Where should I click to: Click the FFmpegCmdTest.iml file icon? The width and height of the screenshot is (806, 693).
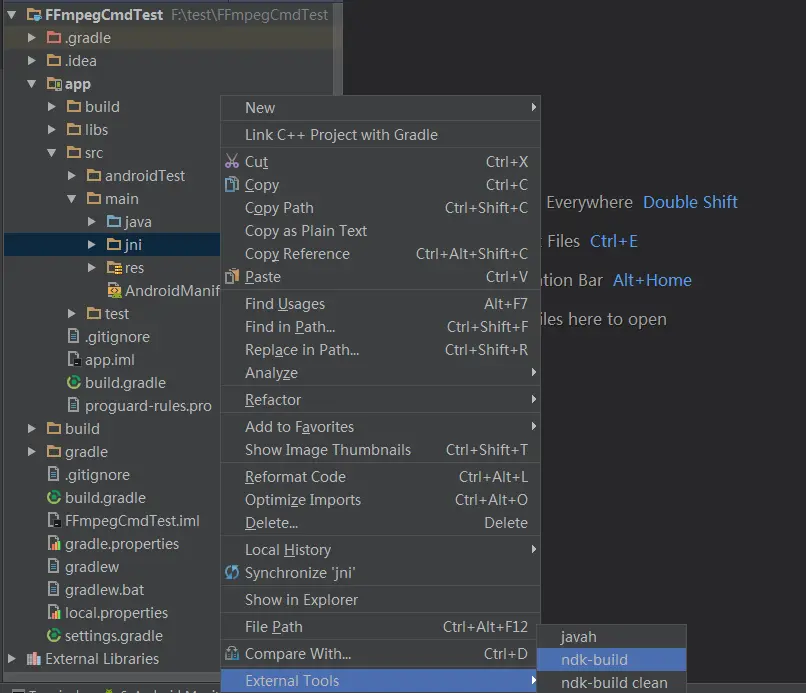point(54,520)
